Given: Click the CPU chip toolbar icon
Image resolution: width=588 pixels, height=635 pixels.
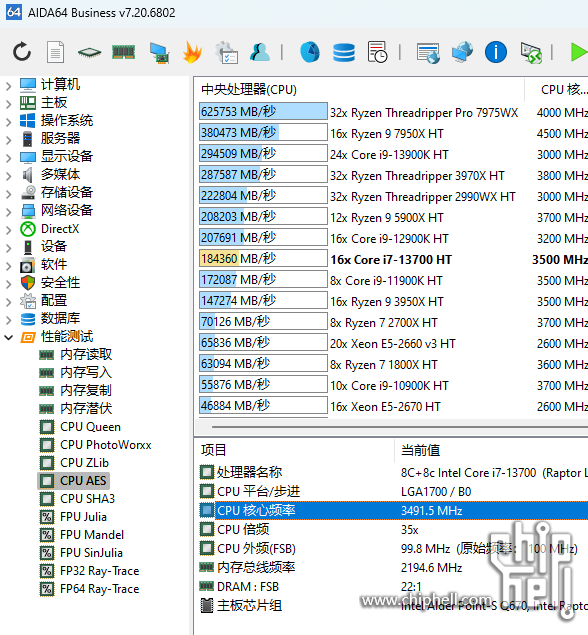Looking at the screenshot, I should pyautogui.click(x=89, y=52).
